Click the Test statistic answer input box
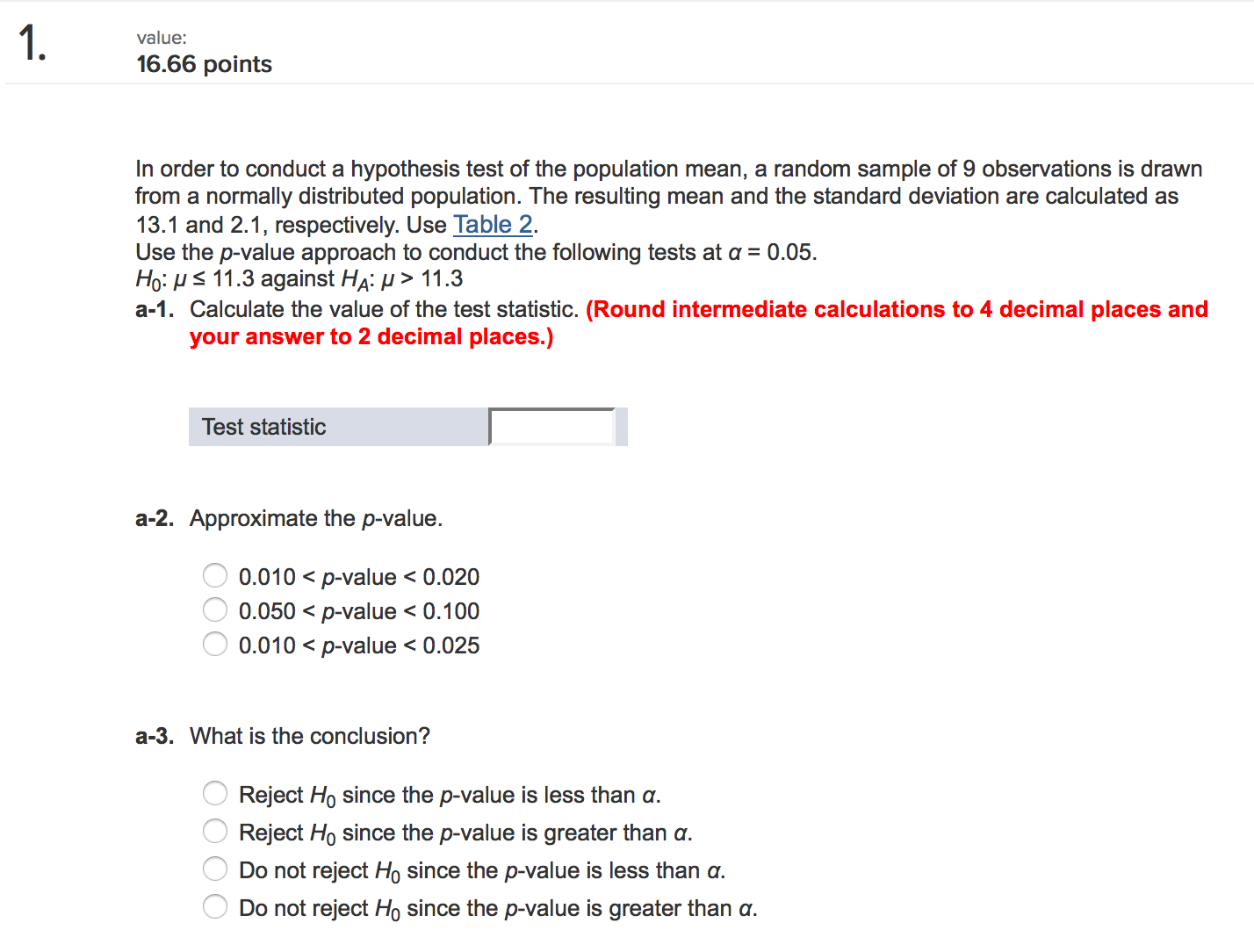The width and height of the screenshot is (1254, 952). click(551, 427)
